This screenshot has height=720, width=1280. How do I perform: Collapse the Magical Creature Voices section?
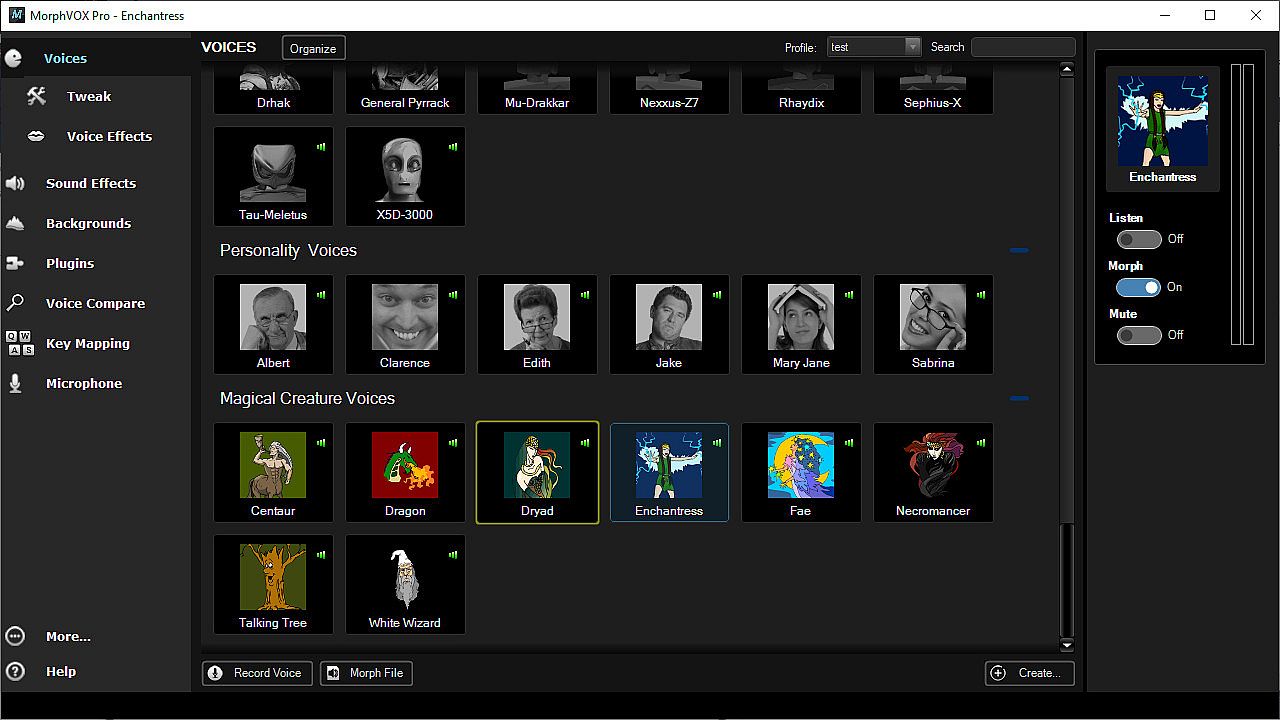1019,399
